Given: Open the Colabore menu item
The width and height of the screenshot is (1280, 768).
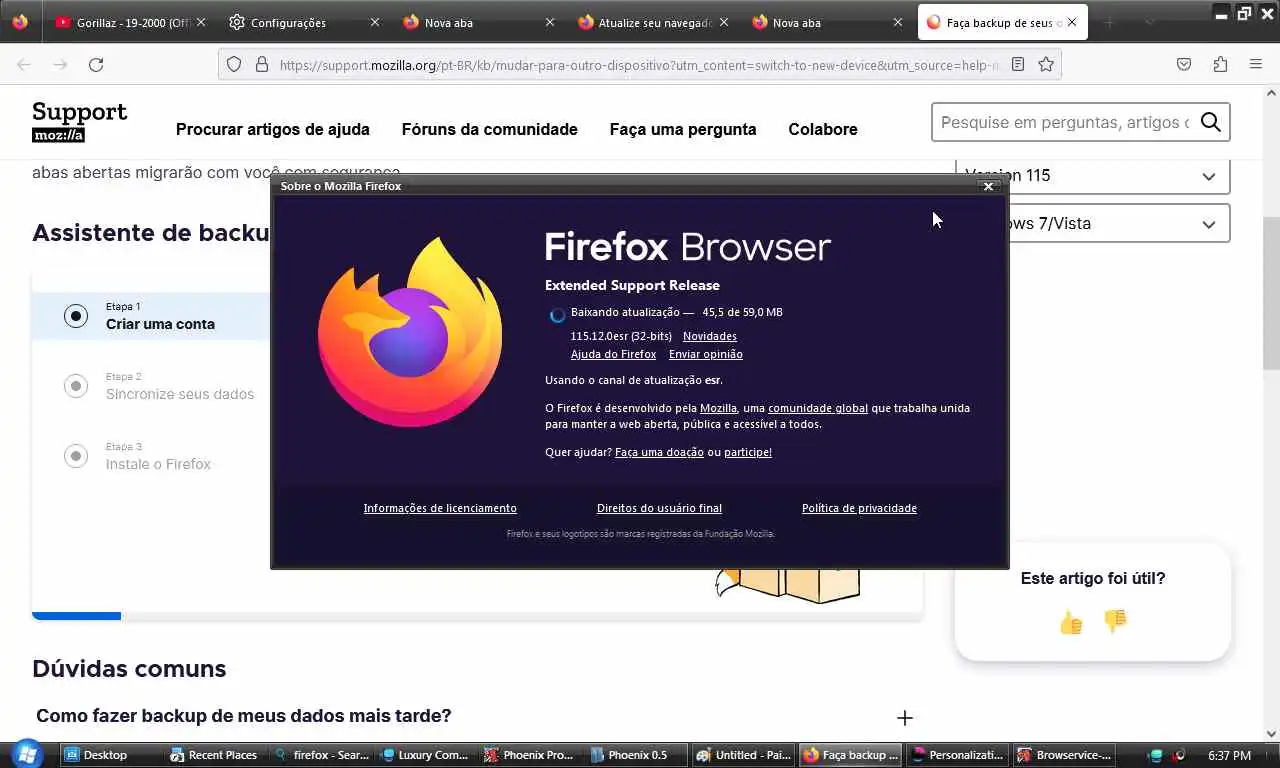Looking at the screenshot, I should 823,129.
